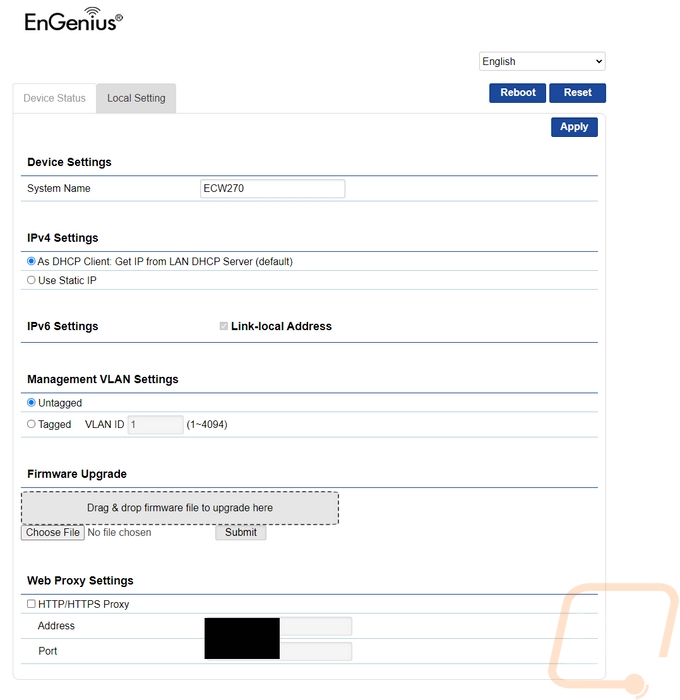The width and height of the screenshot is (680, 700).
Task: Select the Local Setting tab
Action: tap(136, 98)
